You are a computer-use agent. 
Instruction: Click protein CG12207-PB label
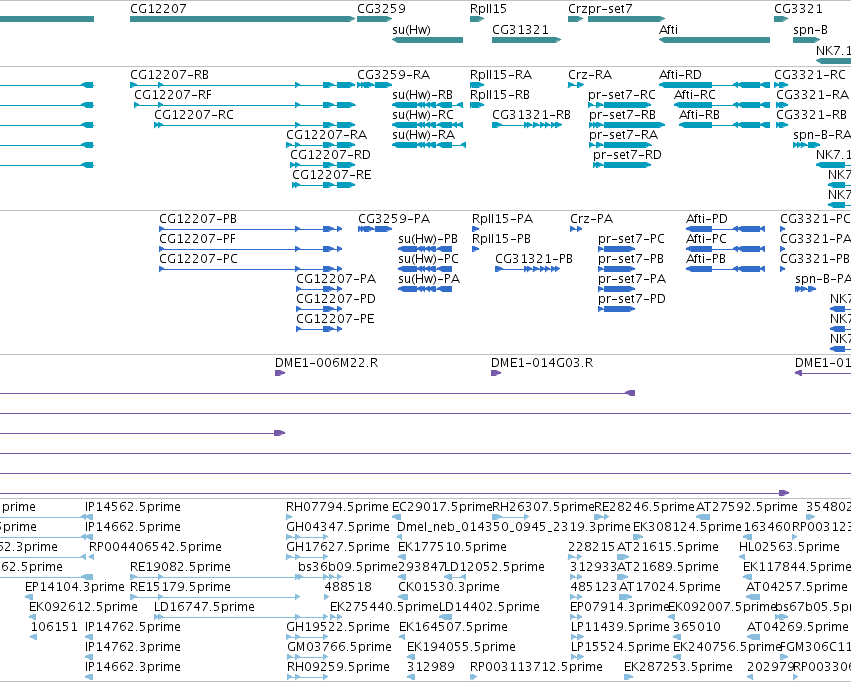click(198, 219)
